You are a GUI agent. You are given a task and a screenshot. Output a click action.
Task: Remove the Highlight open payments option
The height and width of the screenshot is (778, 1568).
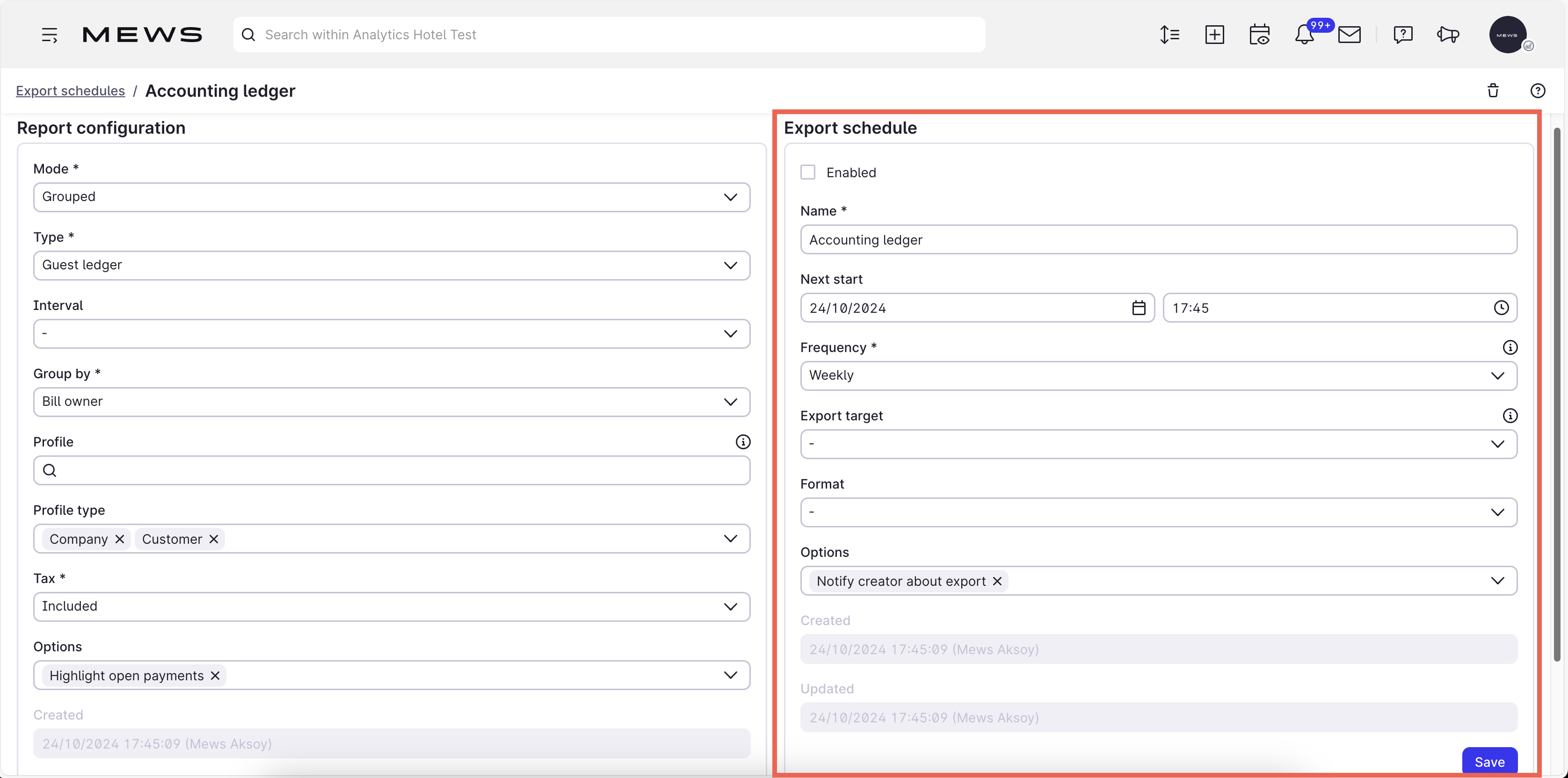[x=214, y=675]
